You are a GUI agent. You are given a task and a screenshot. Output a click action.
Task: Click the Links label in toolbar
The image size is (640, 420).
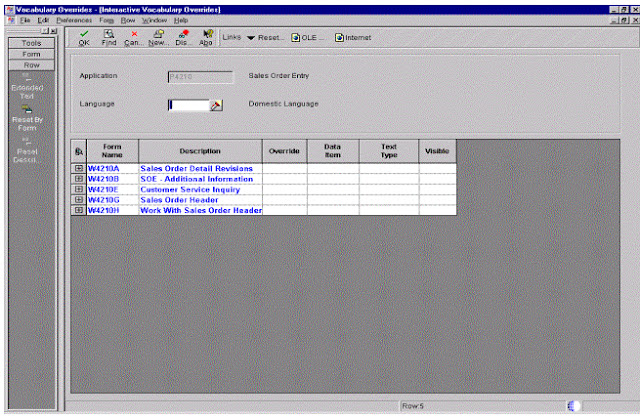pyautogui.click(x=231, y=37)
